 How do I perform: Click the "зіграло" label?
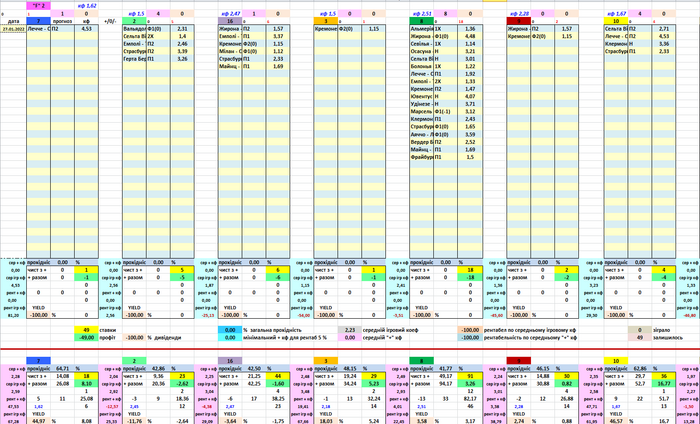point(661,330)
